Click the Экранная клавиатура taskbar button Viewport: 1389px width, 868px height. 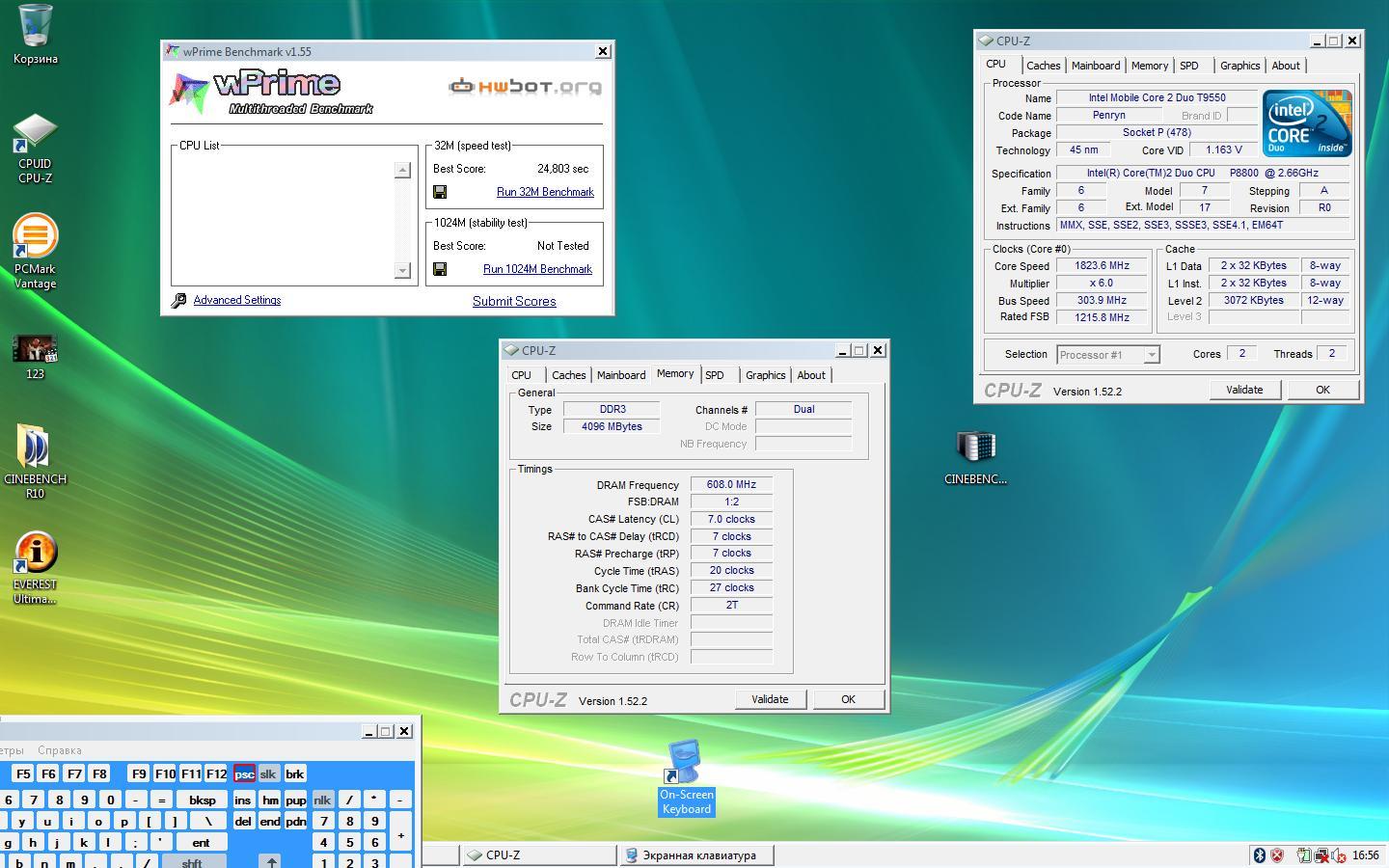click(696, 854)
